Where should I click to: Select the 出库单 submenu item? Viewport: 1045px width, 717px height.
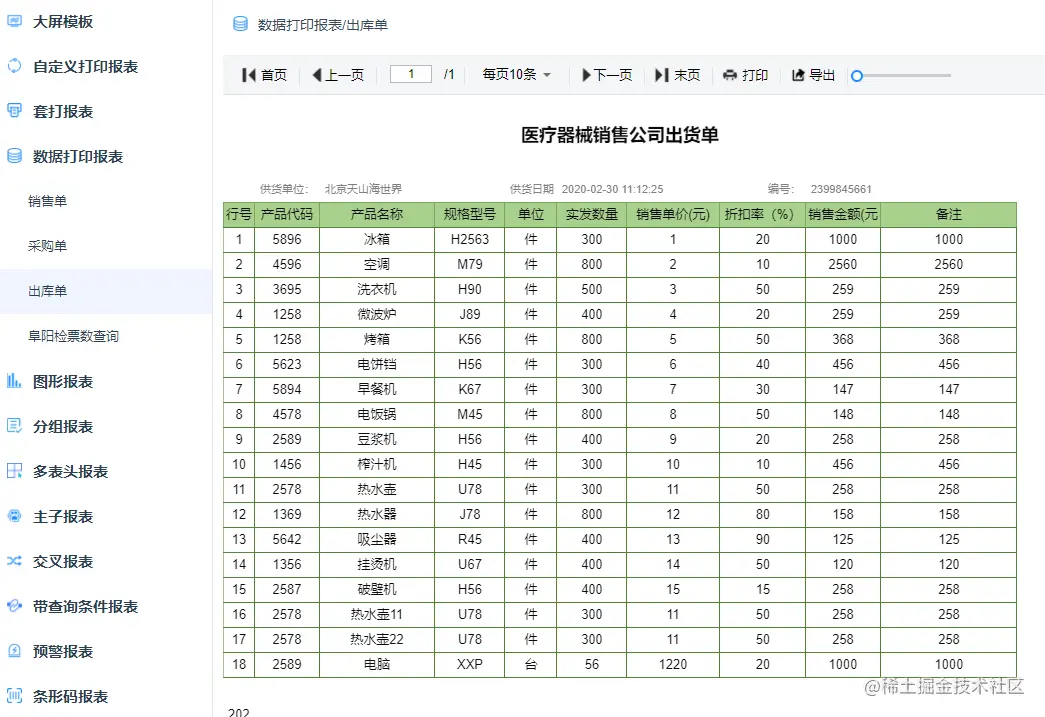pyautogui.click(x=106, y=291)
